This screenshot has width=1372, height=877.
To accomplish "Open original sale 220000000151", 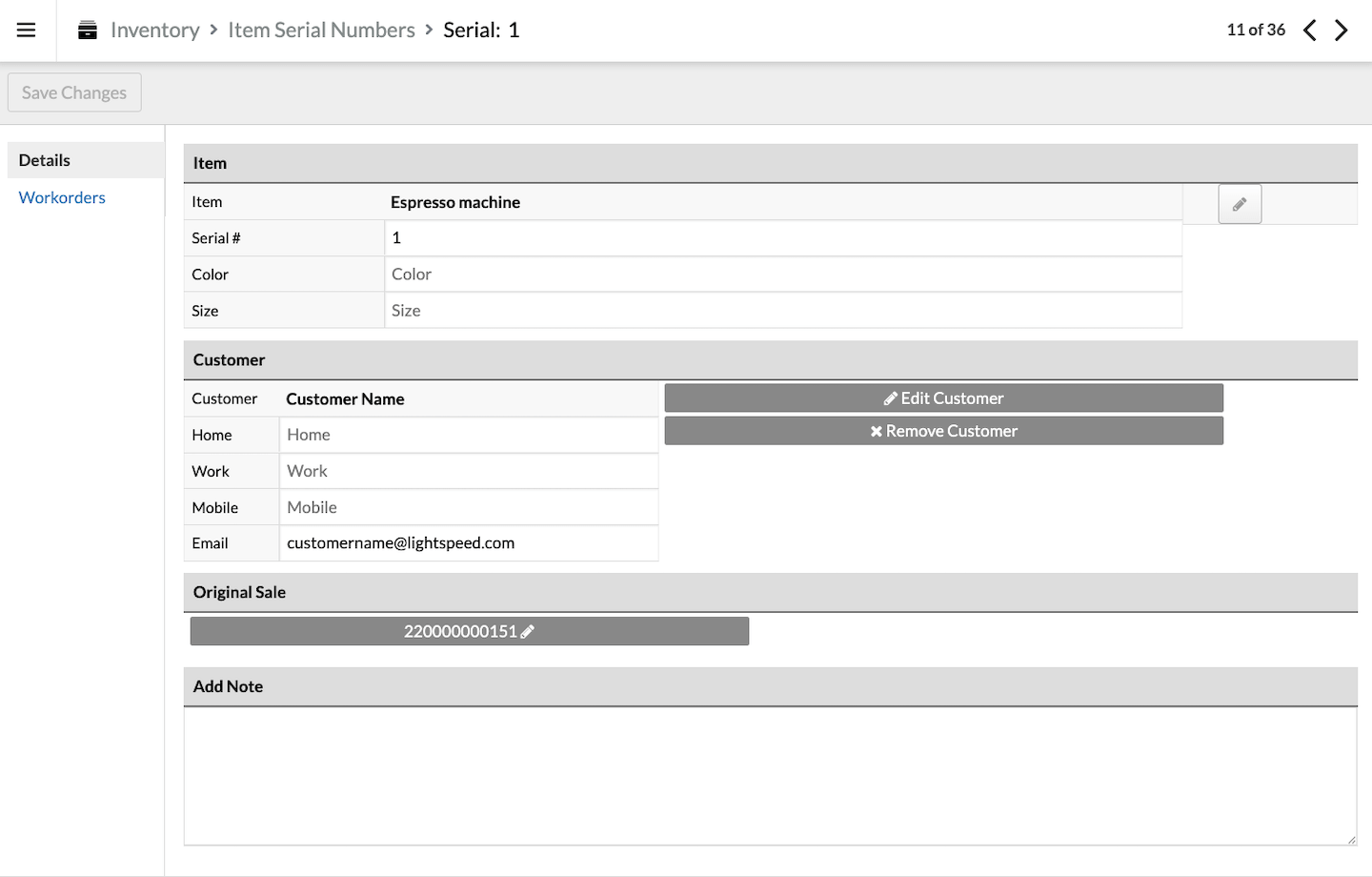I will [469, 631].
